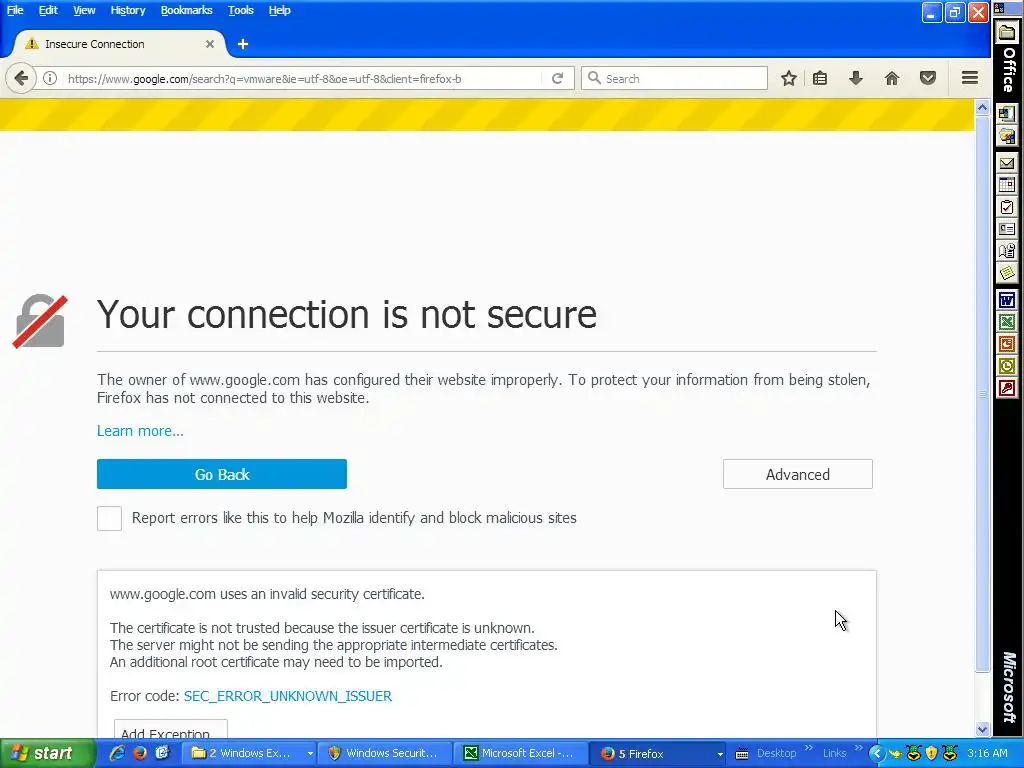The image size is (1024, 768).
Task: Open the Help menu
Action: (x=280, y=10)
